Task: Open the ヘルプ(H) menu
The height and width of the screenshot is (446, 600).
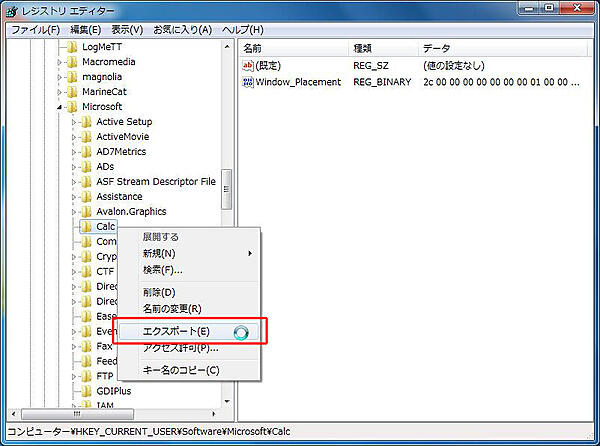Action: (x=243, y=30)
